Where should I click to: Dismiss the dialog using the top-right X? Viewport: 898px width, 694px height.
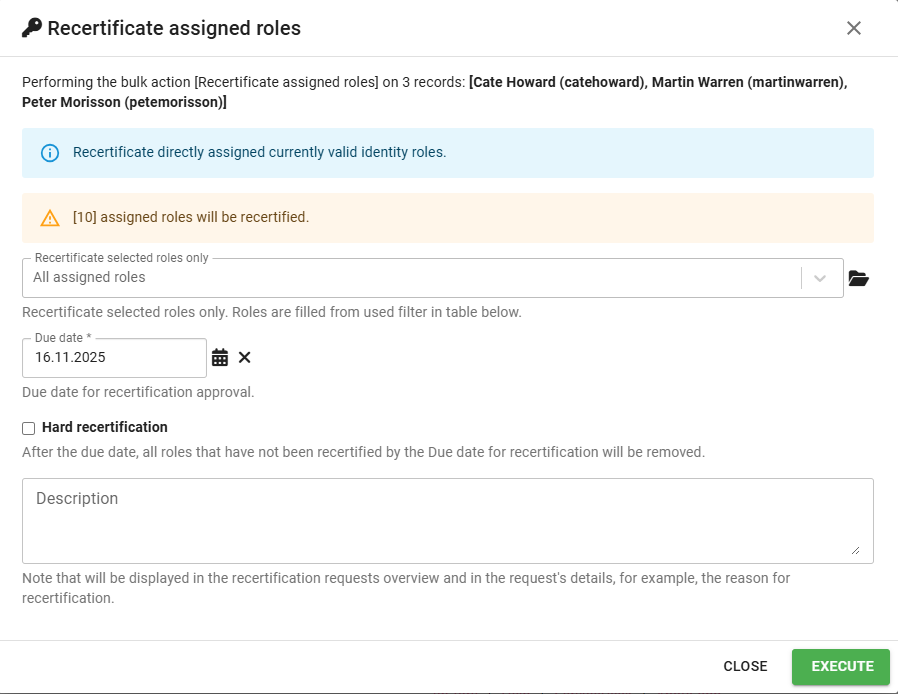[853, 28]
